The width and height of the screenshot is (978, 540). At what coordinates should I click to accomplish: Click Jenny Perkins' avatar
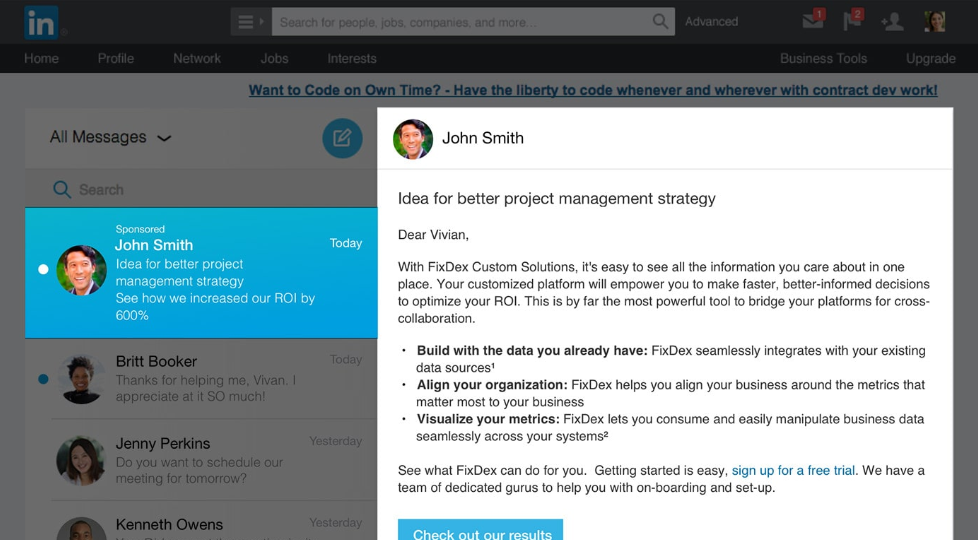pyautogui.click(x=81, y=461)
